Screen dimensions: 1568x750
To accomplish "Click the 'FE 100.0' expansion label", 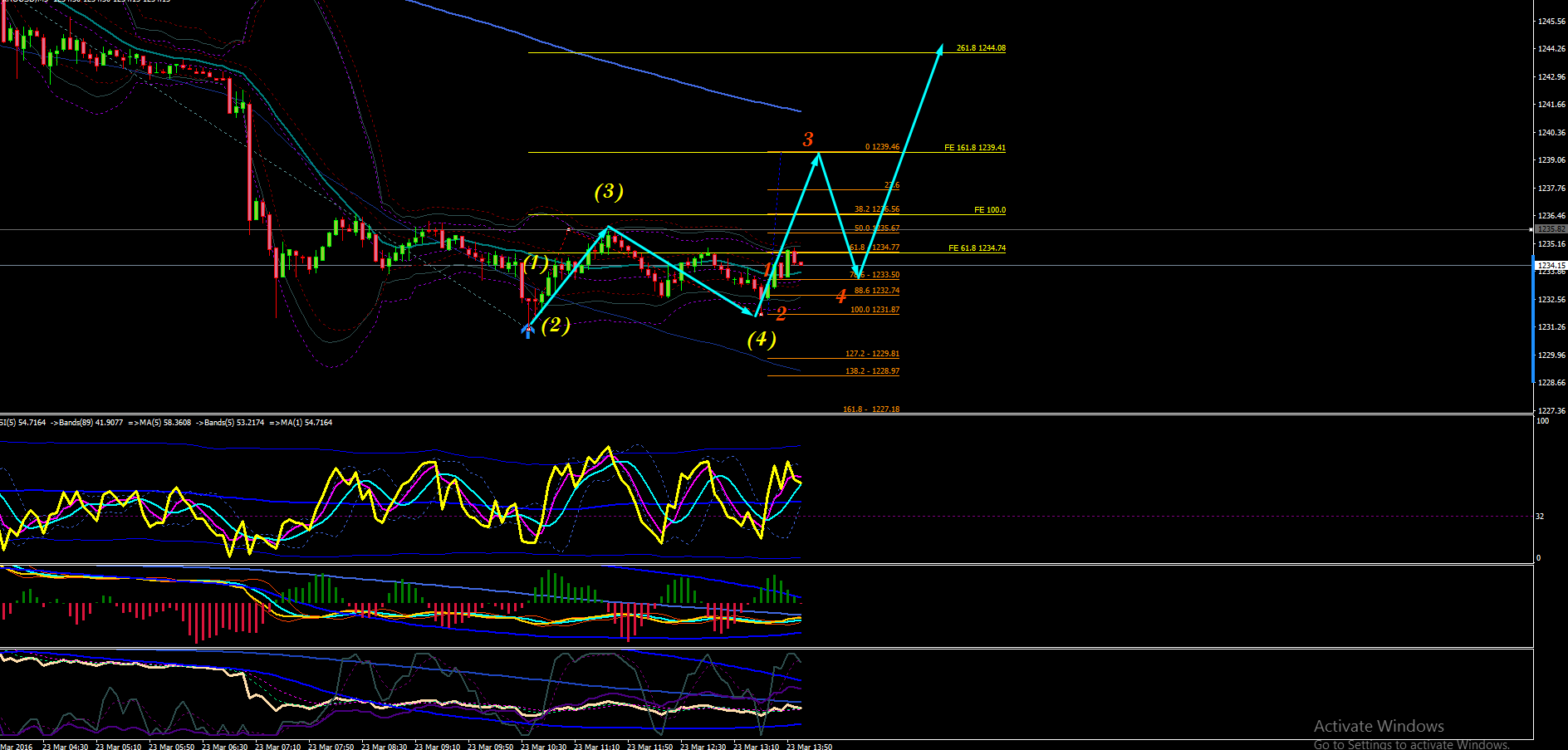I will [x=990, y=210].
